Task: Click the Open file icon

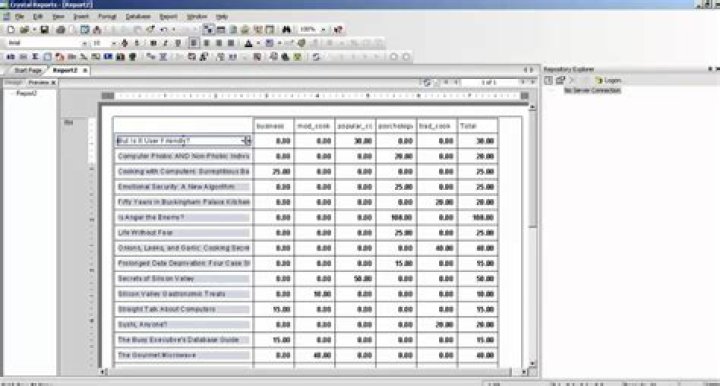Action: [x=24, y=30]
